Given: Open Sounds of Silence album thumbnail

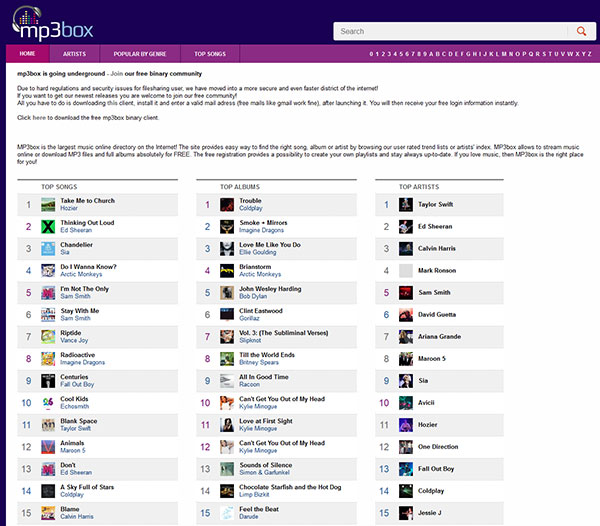Looking at the screenshot, I should coord(227,469).
